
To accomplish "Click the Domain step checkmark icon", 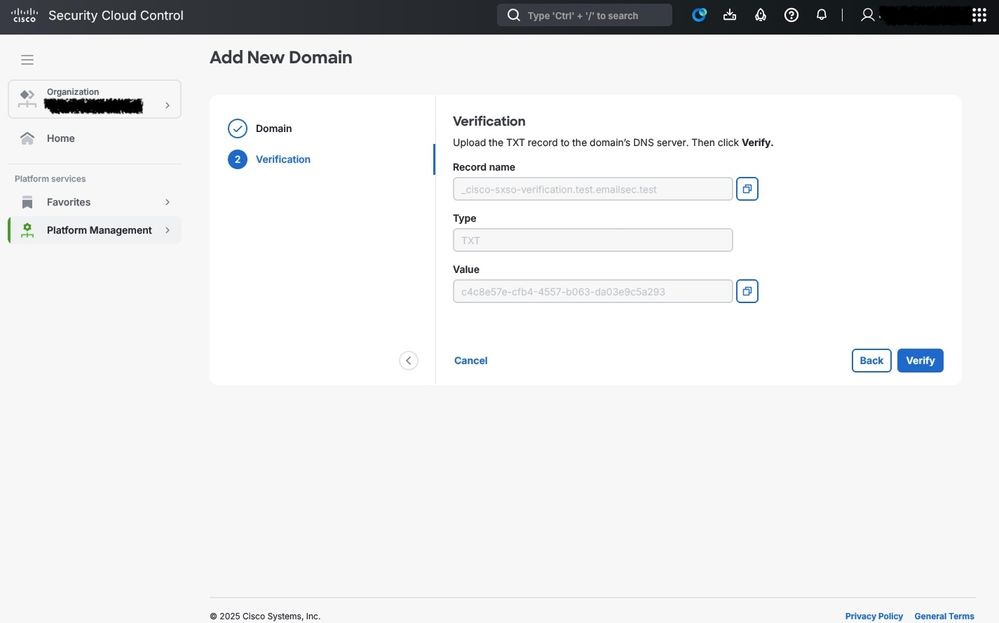I will click(237, 129).
